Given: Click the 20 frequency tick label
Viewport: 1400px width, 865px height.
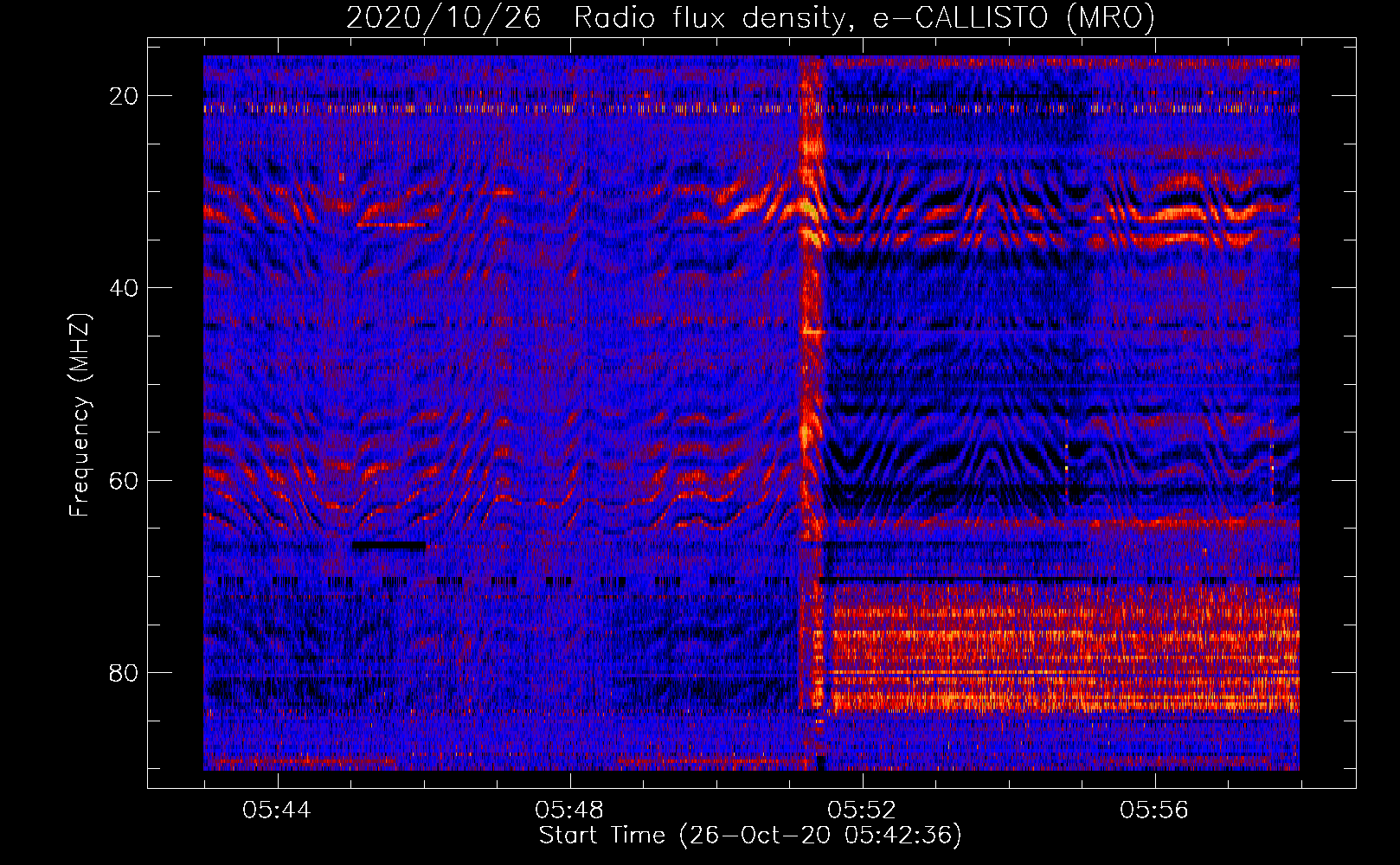Looking at the screenshot, I should (125, 96).
